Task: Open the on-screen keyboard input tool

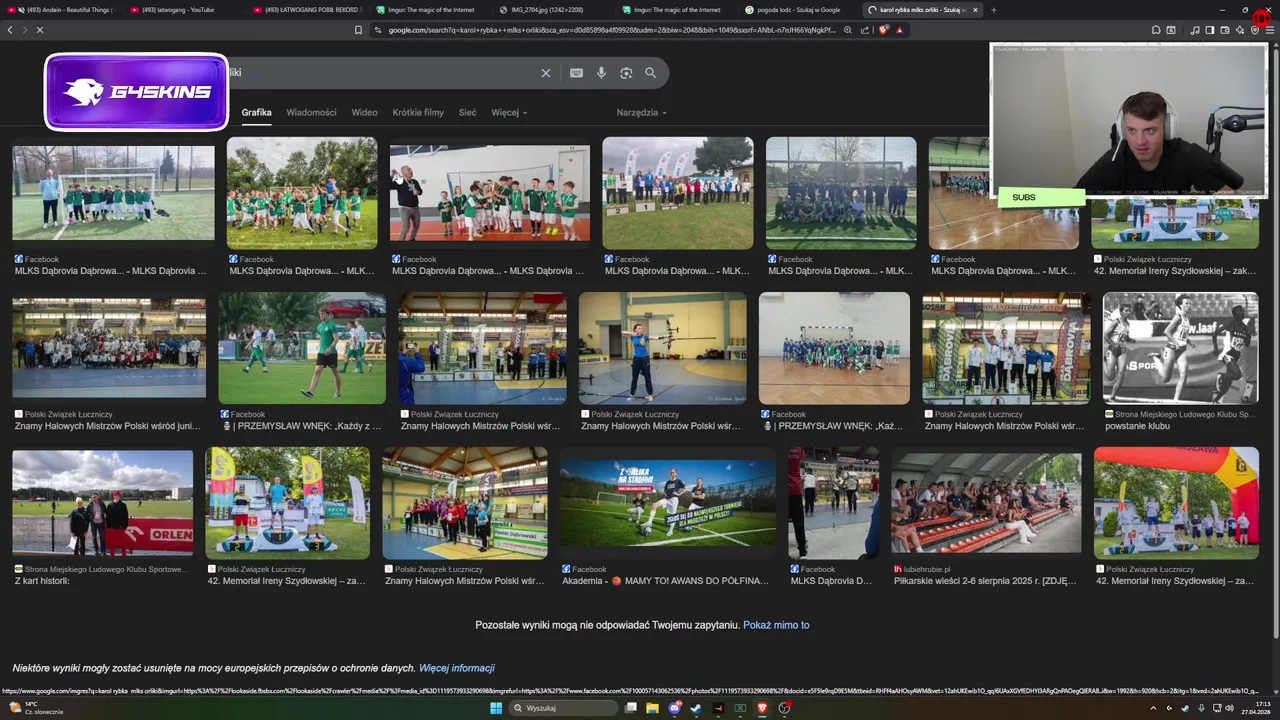Action: [576, 73]
